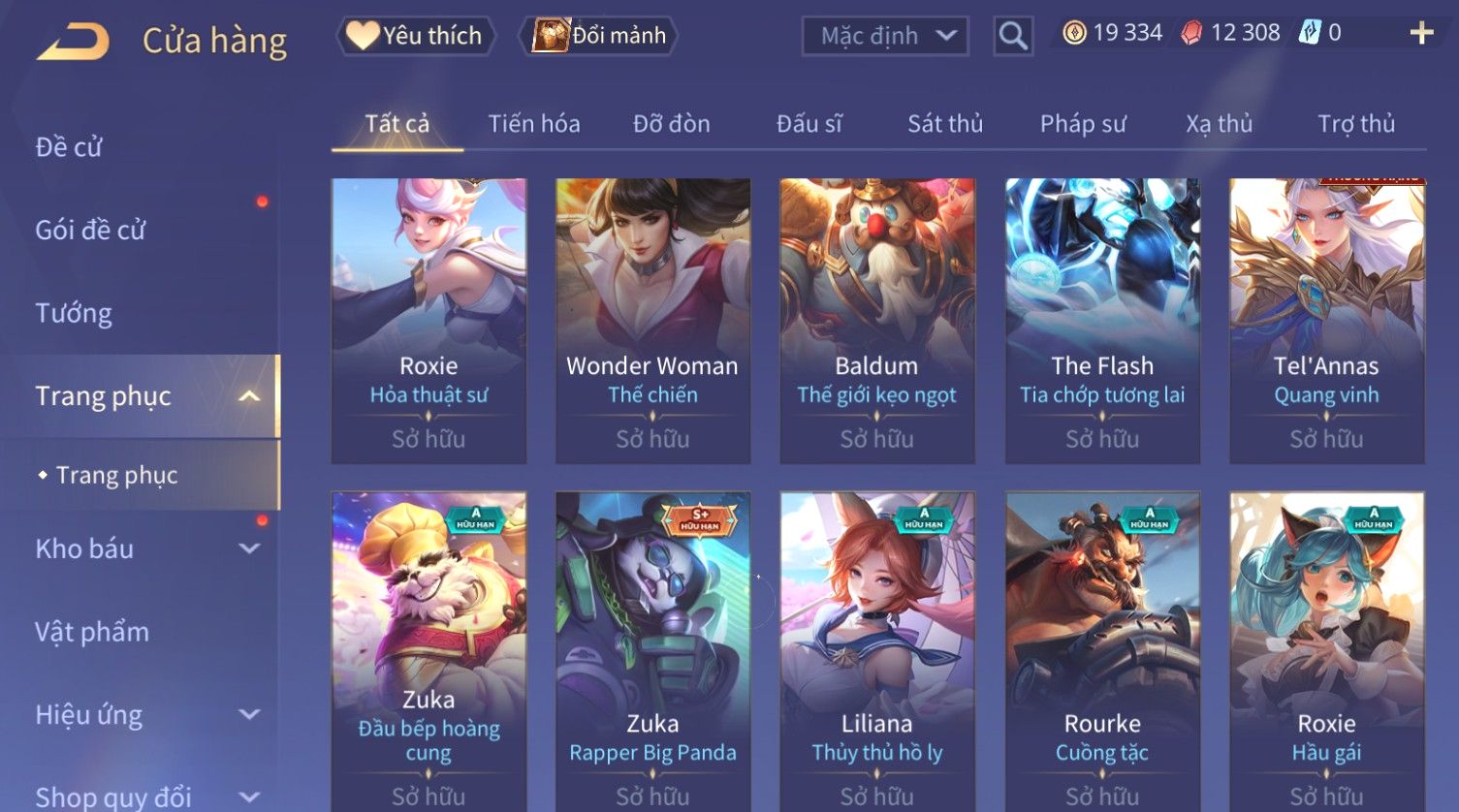Screen dimensions: 1459x812
Task: Select Liliana Thủy thủ hồ ly skin
Action: point(877,651)
